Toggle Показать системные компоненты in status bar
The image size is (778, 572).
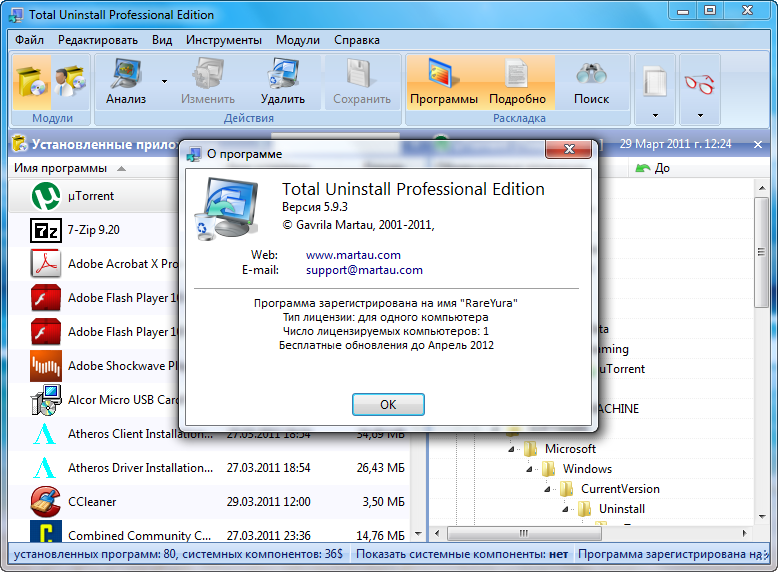462,554
